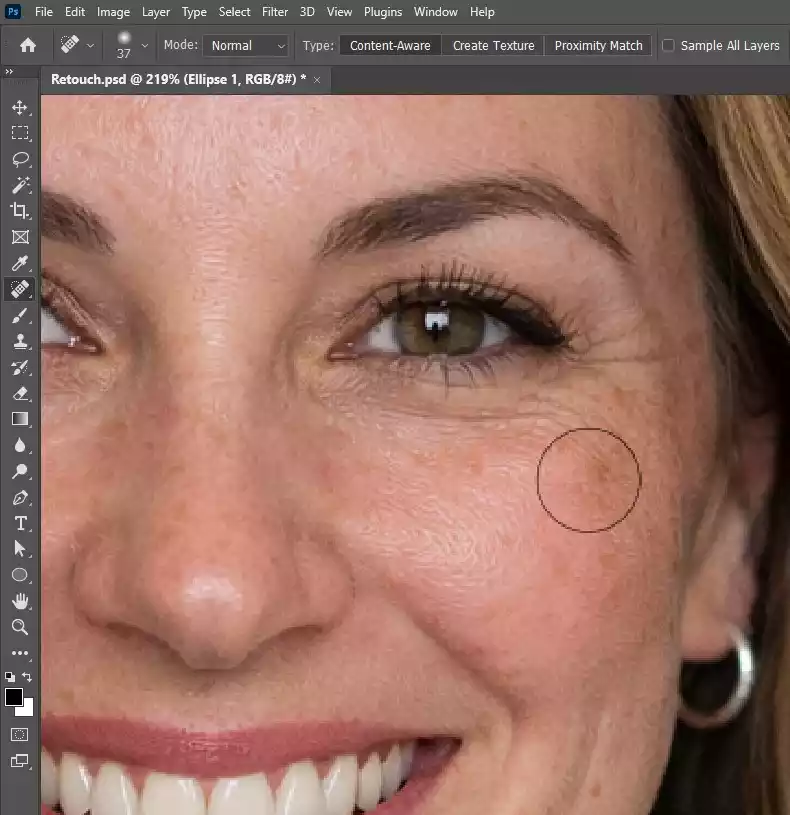The image size is (790, 815).
Task: Switch to the Retouch.psd document tab
Action: (178, 79)
